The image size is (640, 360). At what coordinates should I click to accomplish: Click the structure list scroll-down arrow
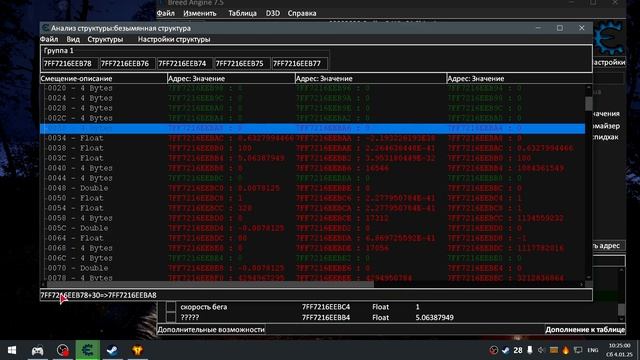coord(589,278)
